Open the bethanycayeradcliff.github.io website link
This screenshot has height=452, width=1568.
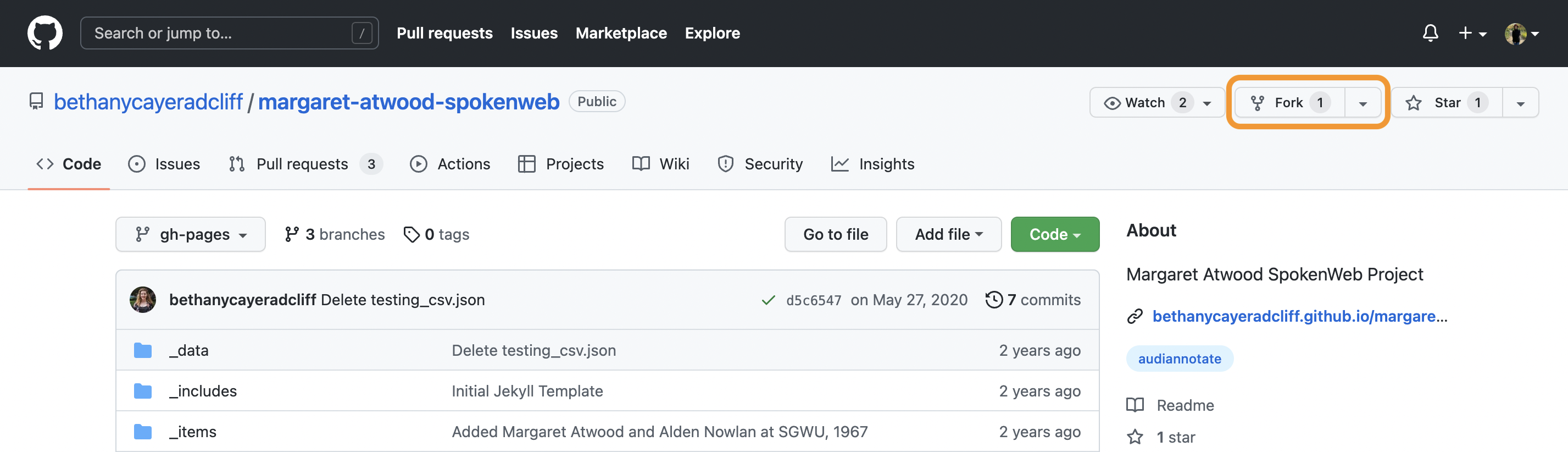pos(1299,316)
